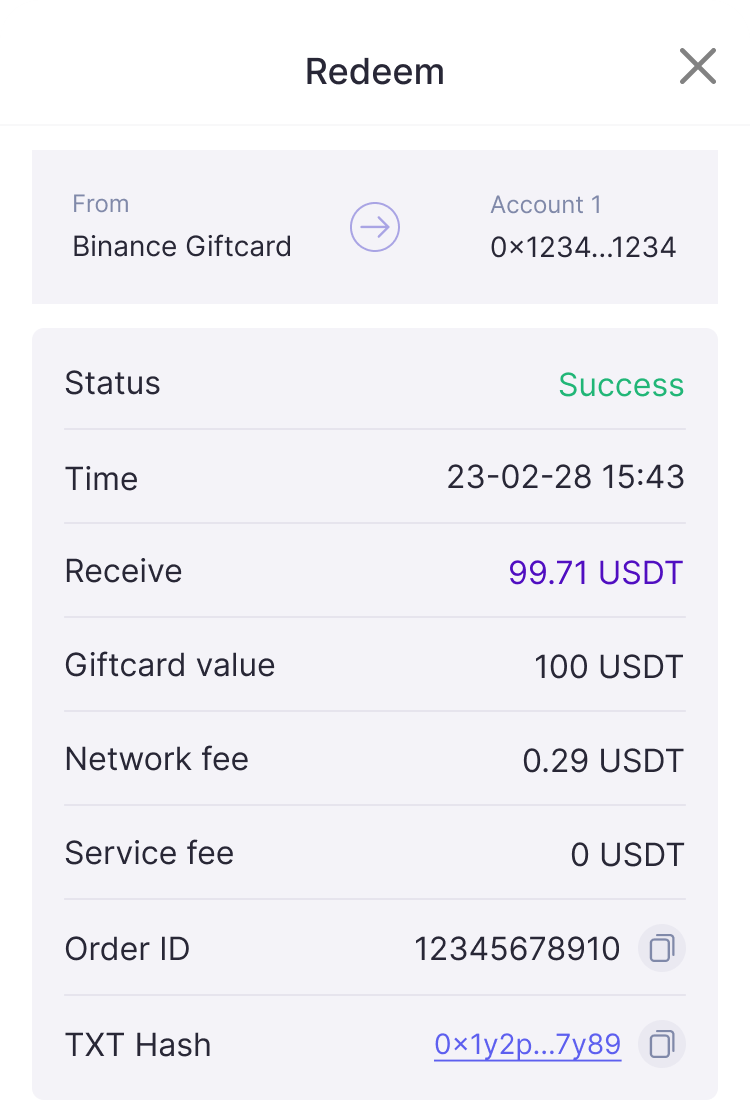
Task: Click the 0×1234...1234 wallet address
Action: click(583, 247)
